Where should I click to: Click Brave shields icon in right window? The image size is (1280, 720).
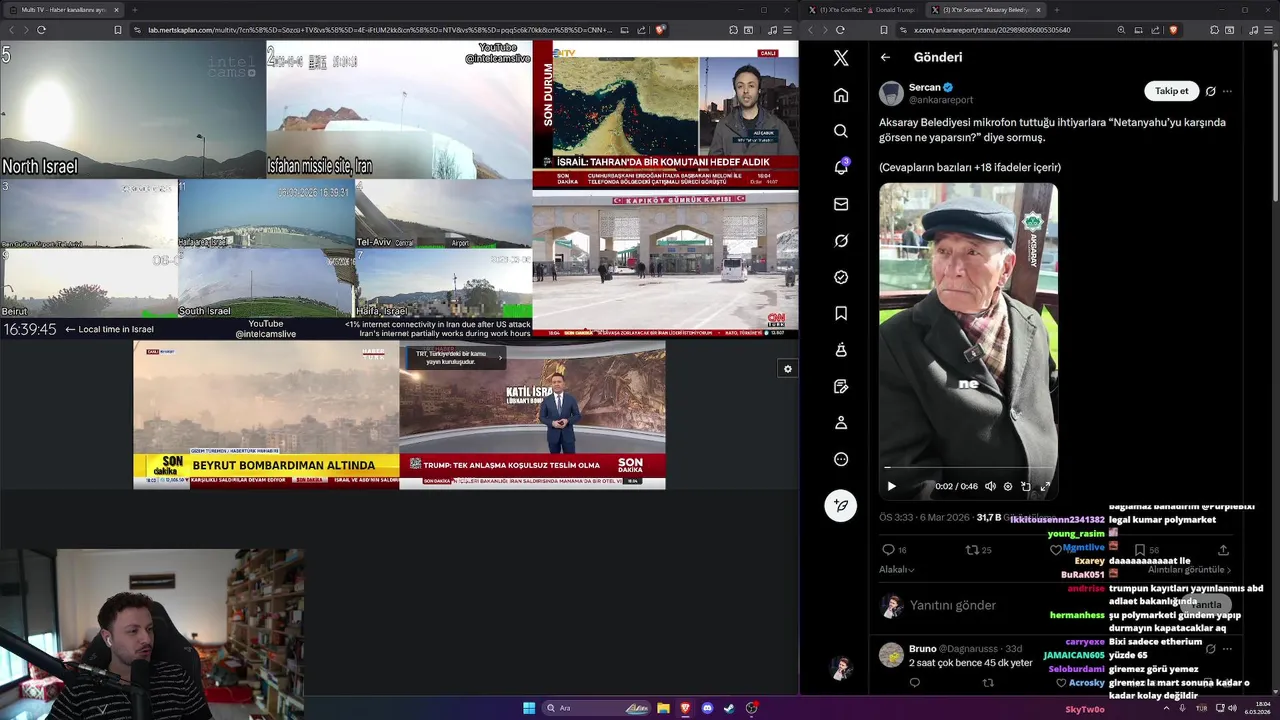(x=1173, y=30)
